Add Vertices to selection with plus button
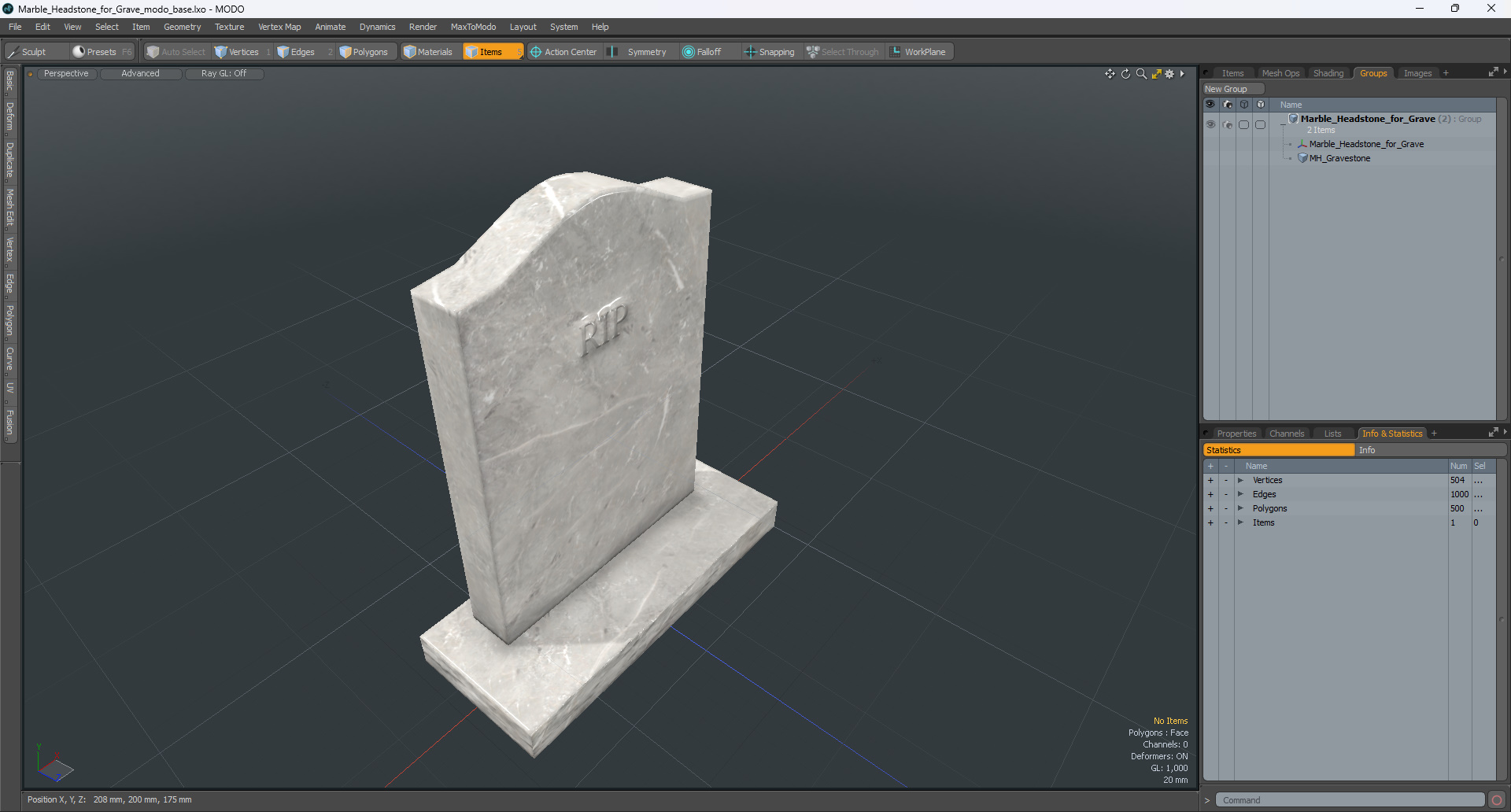This screenshot has height=812, width=1511. tap(1210, 481)
